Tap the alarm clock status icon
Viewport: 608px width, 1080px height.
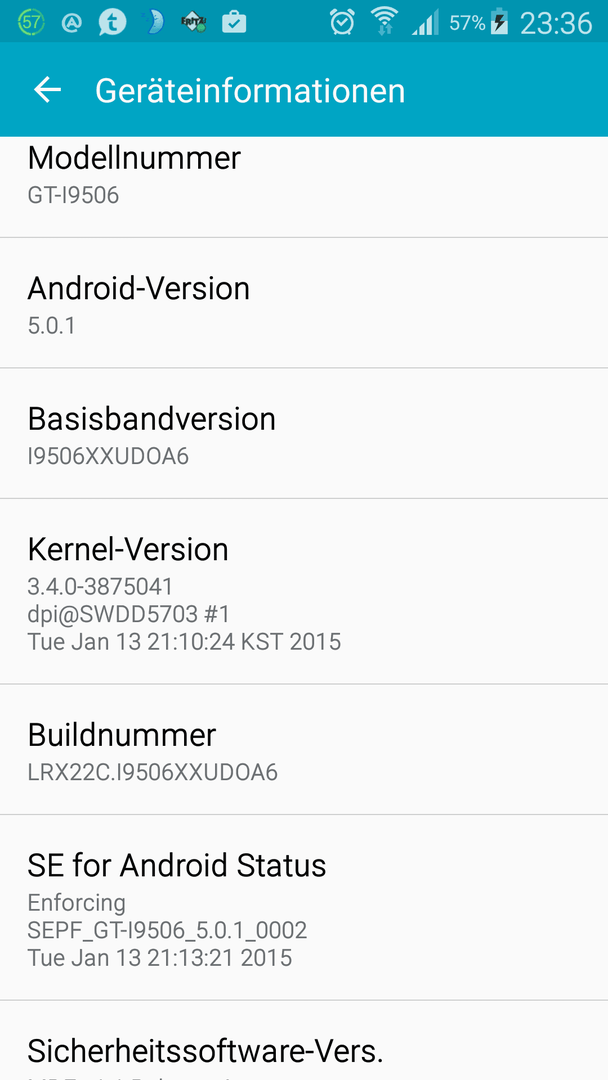click(342, 22)
